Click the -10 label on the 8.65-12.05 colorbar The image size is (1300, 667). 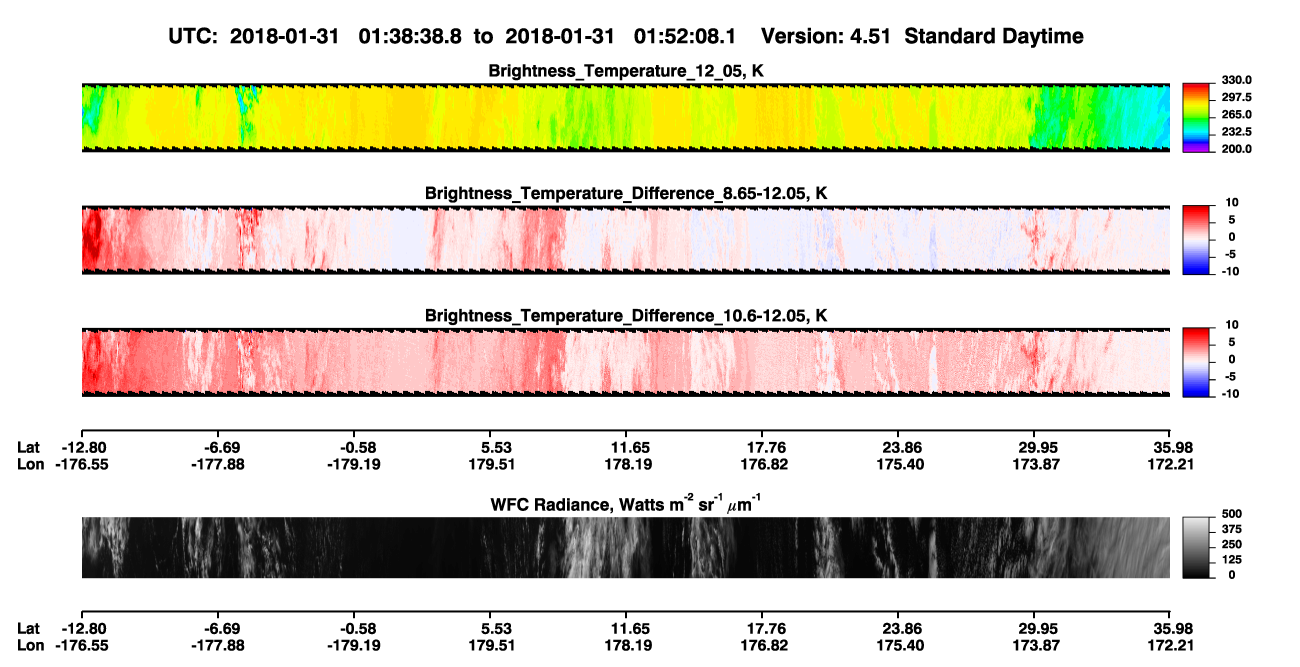tap(1230, 271)
